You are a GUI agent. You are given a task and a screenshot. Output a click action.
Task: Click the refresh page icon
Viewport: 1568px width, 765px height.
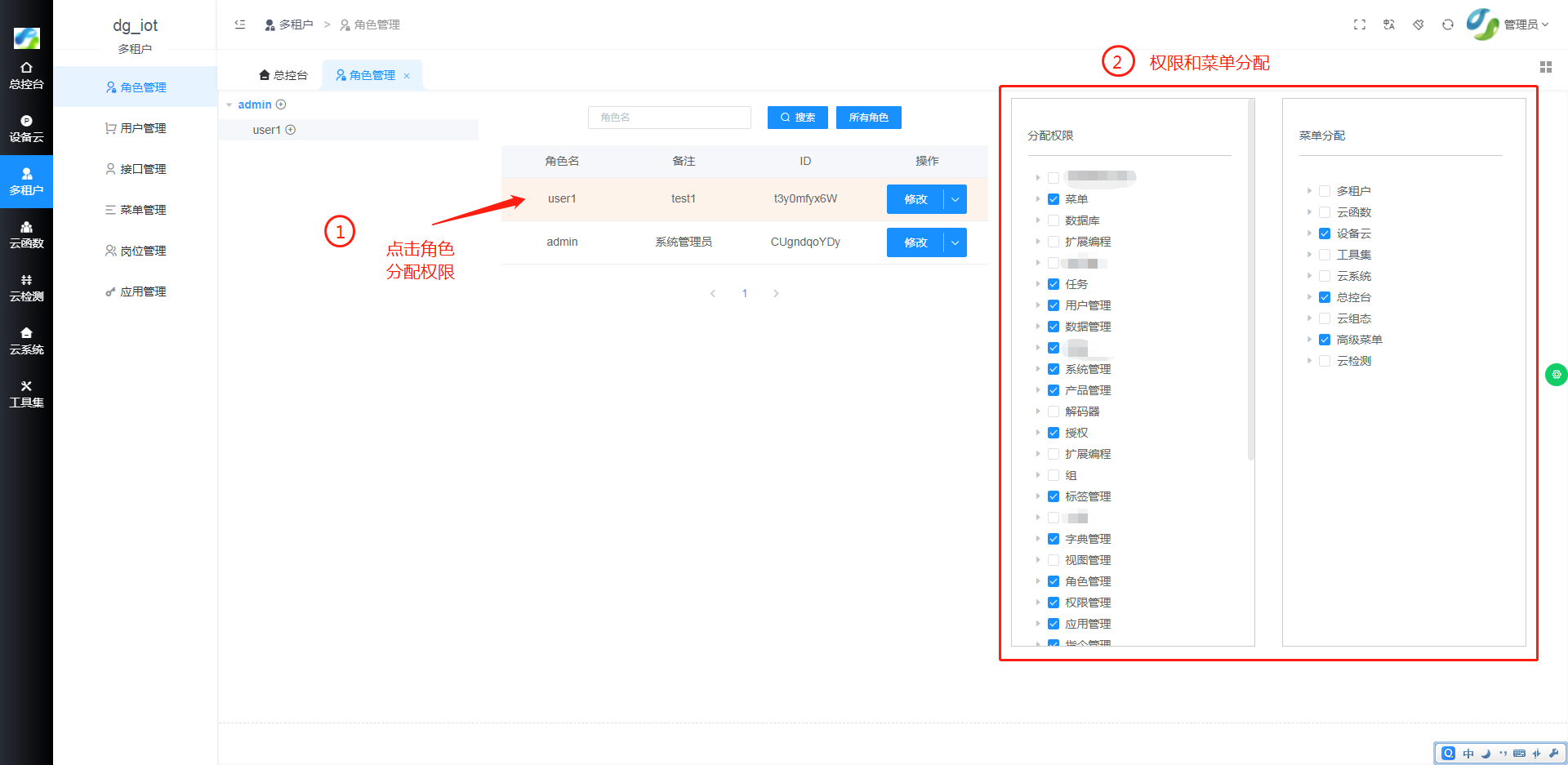[x=1448, y=24]
